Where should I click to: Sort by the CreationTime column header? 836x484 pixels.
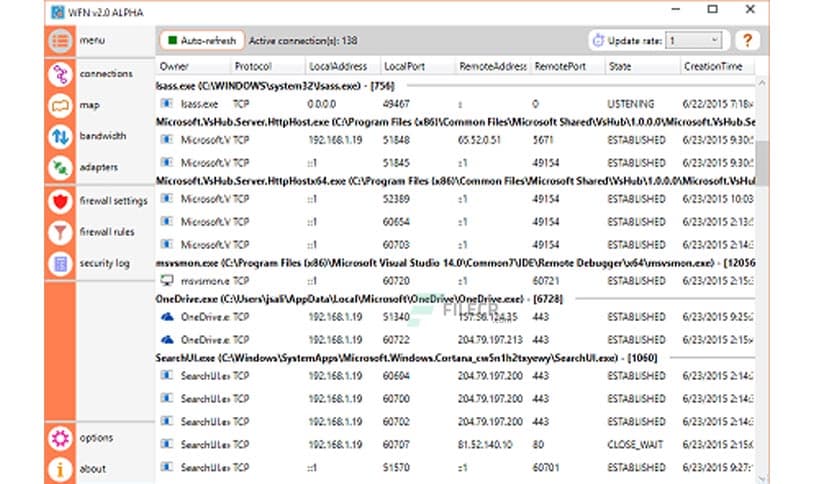pyautogui.click(x=717, y=67)
